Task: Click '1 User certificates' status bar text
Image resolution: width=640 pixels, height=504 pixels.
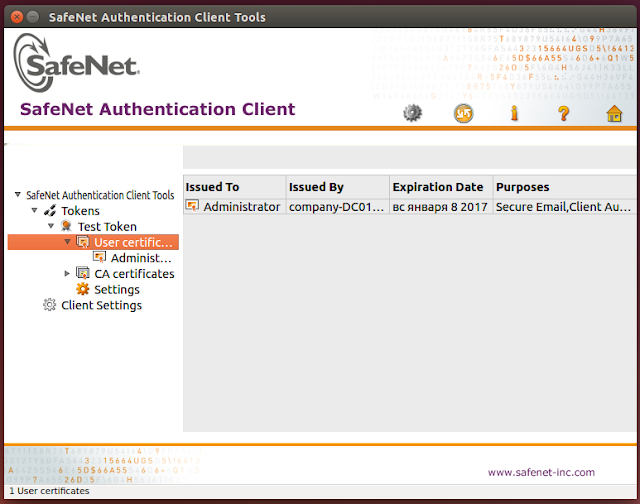Action: (49, 491)
